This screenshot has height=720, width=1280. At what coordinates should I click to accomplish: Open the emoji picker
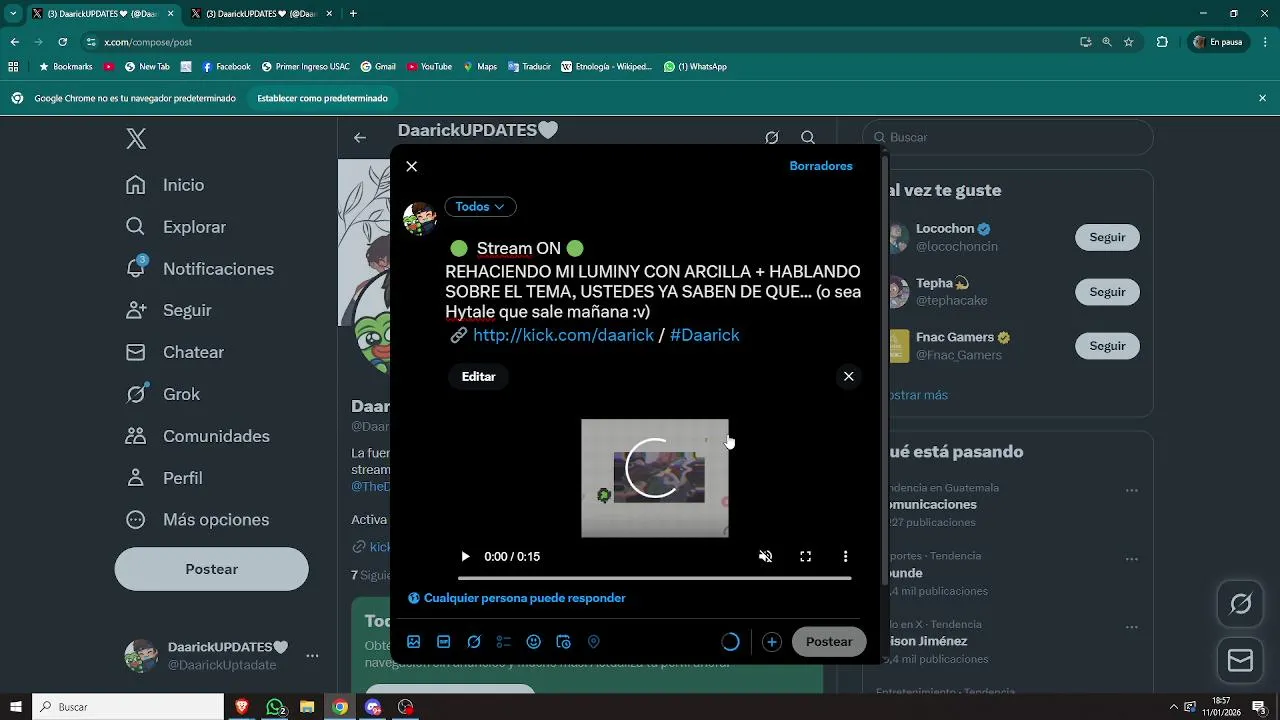pos(534,642)
